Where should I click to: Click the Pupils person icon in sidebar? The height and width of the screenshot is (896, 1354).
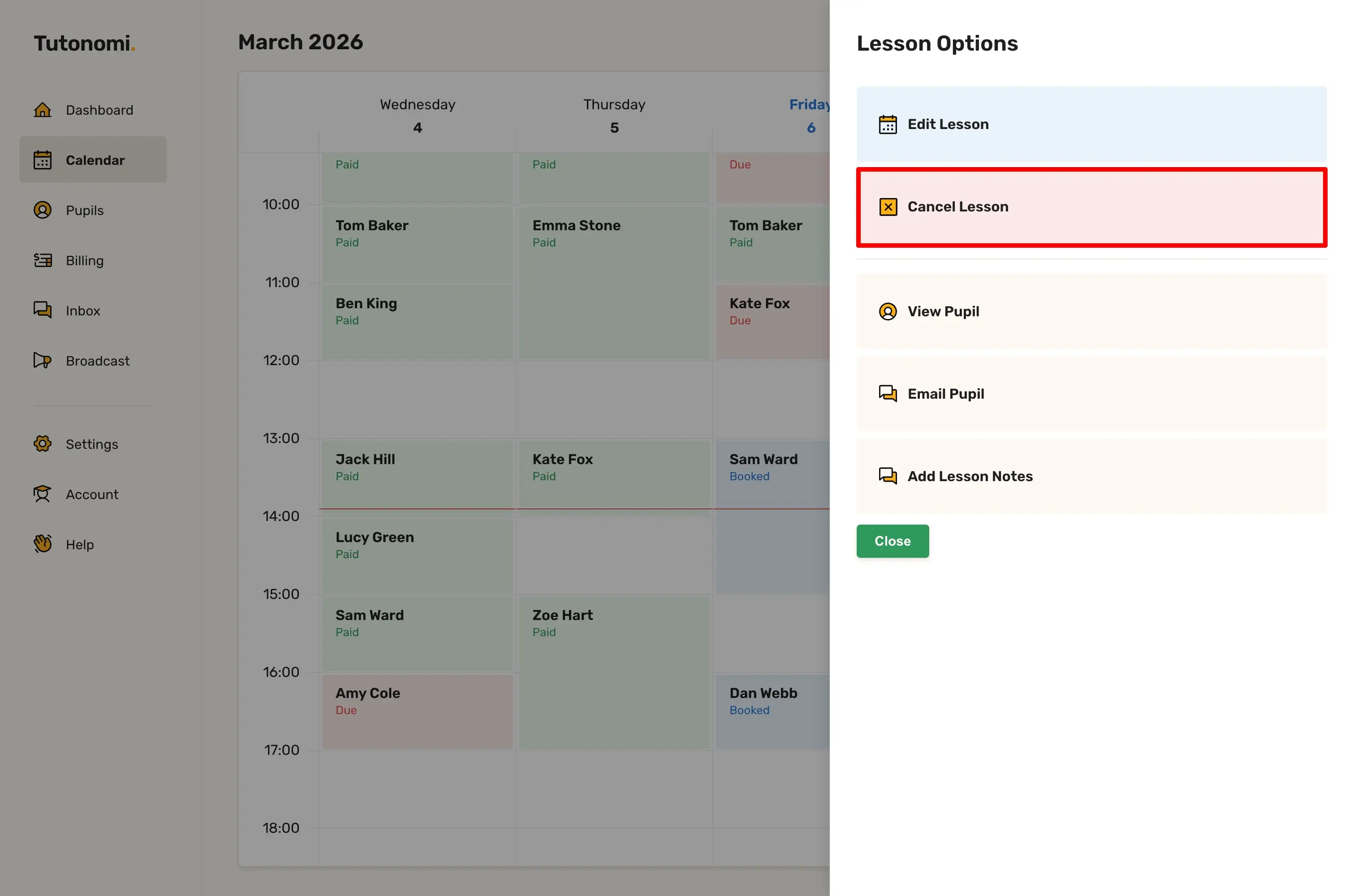coord(42,210)
